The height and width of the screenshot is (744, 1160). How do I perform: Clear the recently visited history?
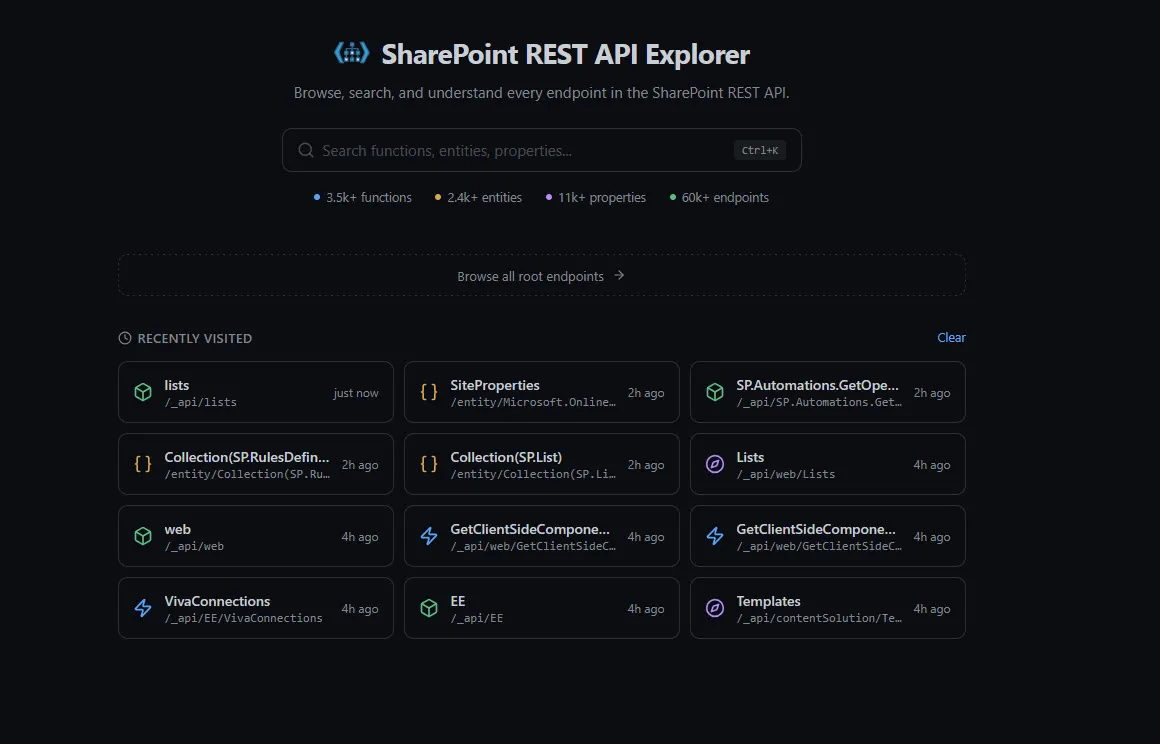951,337
